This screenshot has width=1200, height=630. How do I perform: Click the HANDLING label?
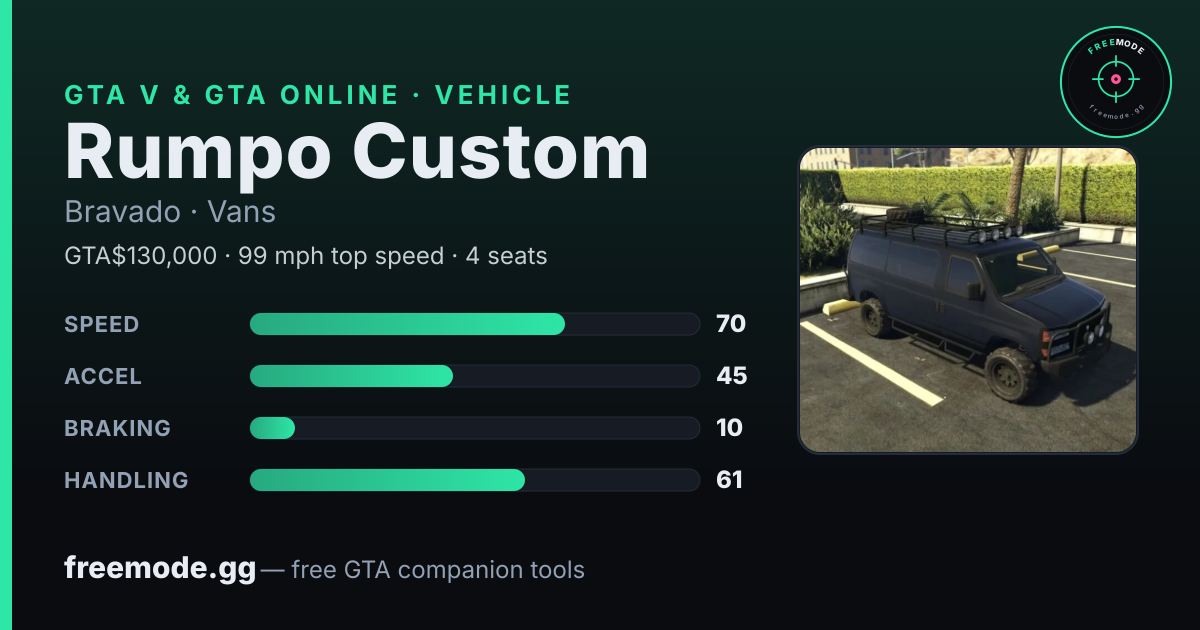126,480
